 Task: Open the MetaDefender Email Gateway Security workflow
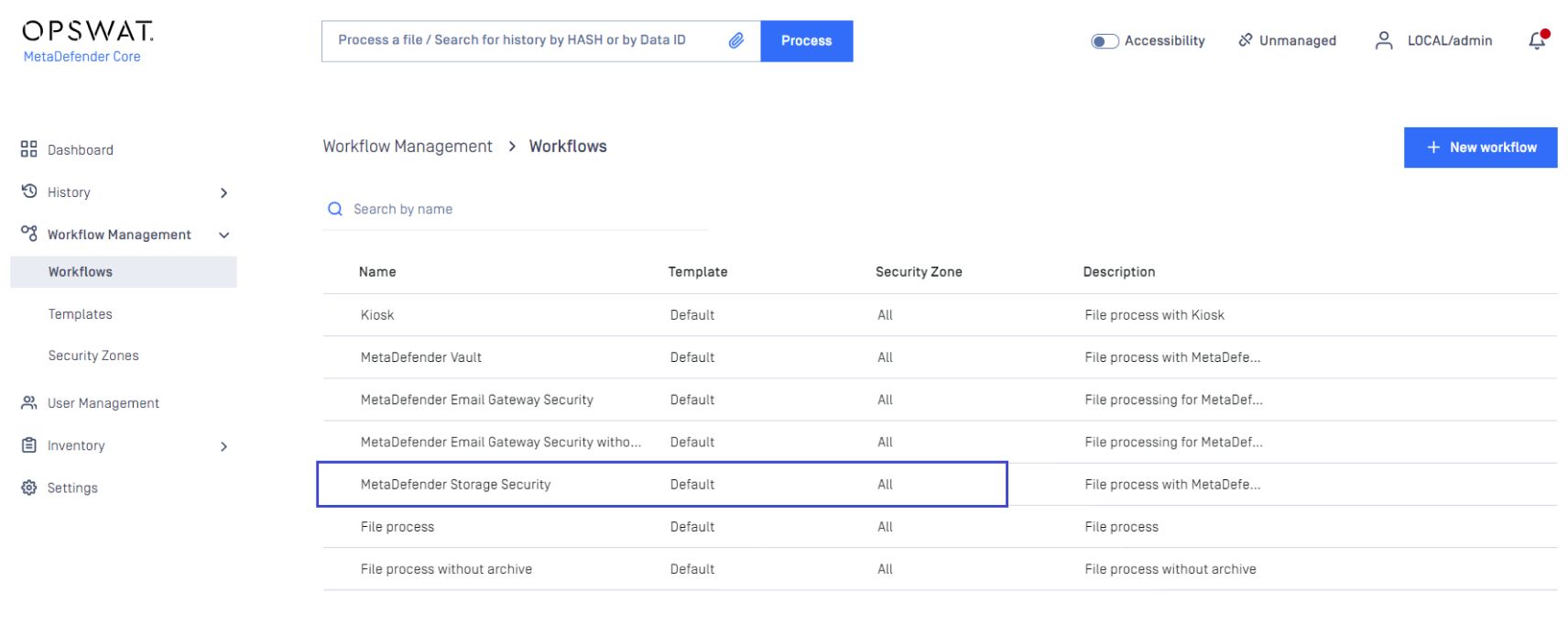click(x=940, y=400)
